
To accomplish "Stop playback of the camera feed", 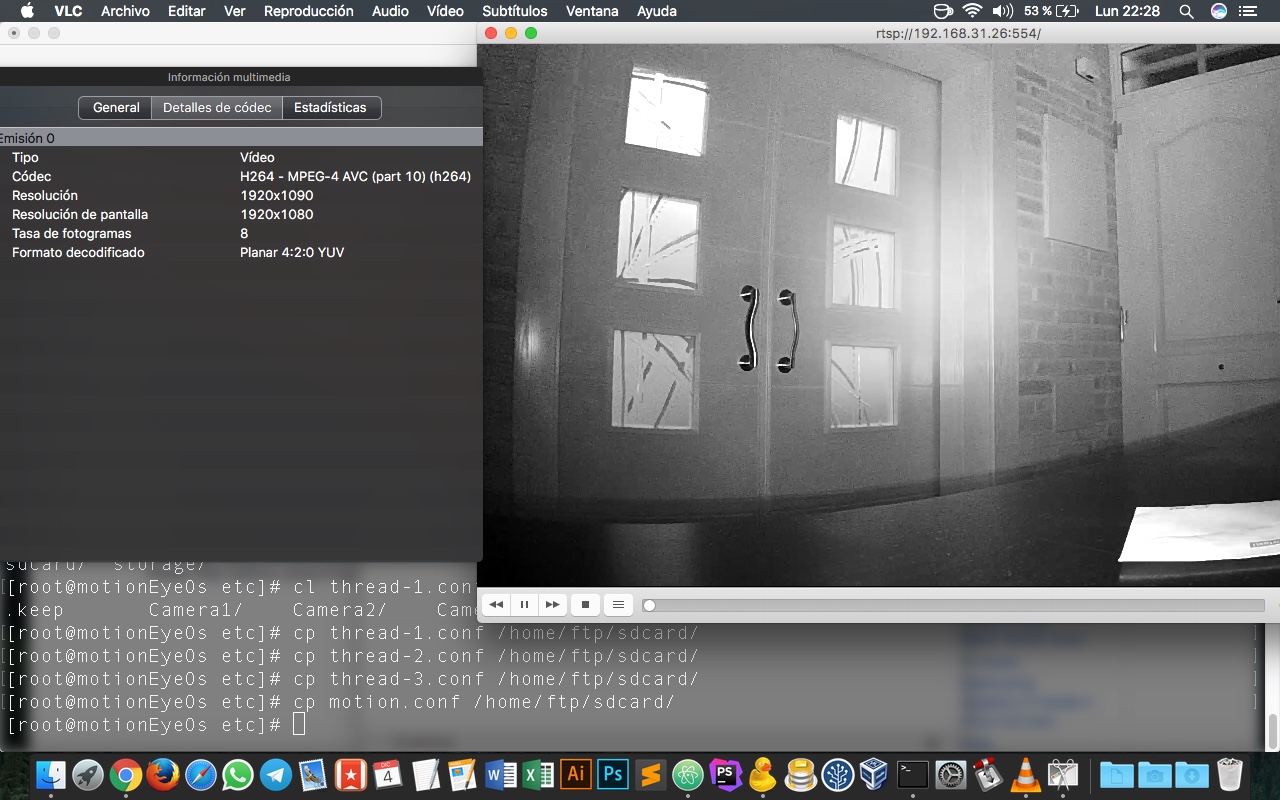I will (x=585, y=604).
